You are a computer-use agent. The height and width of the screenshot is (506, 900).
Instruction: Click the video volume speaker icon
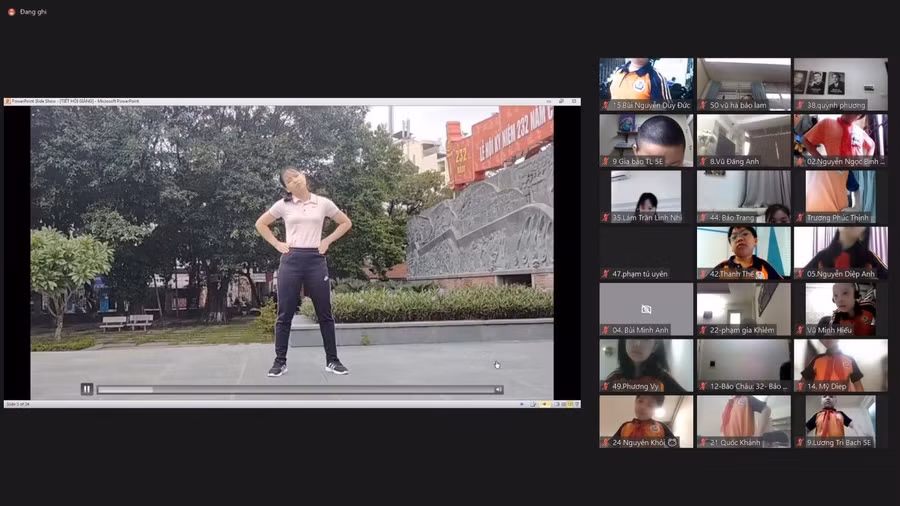(x=499, y=390)
